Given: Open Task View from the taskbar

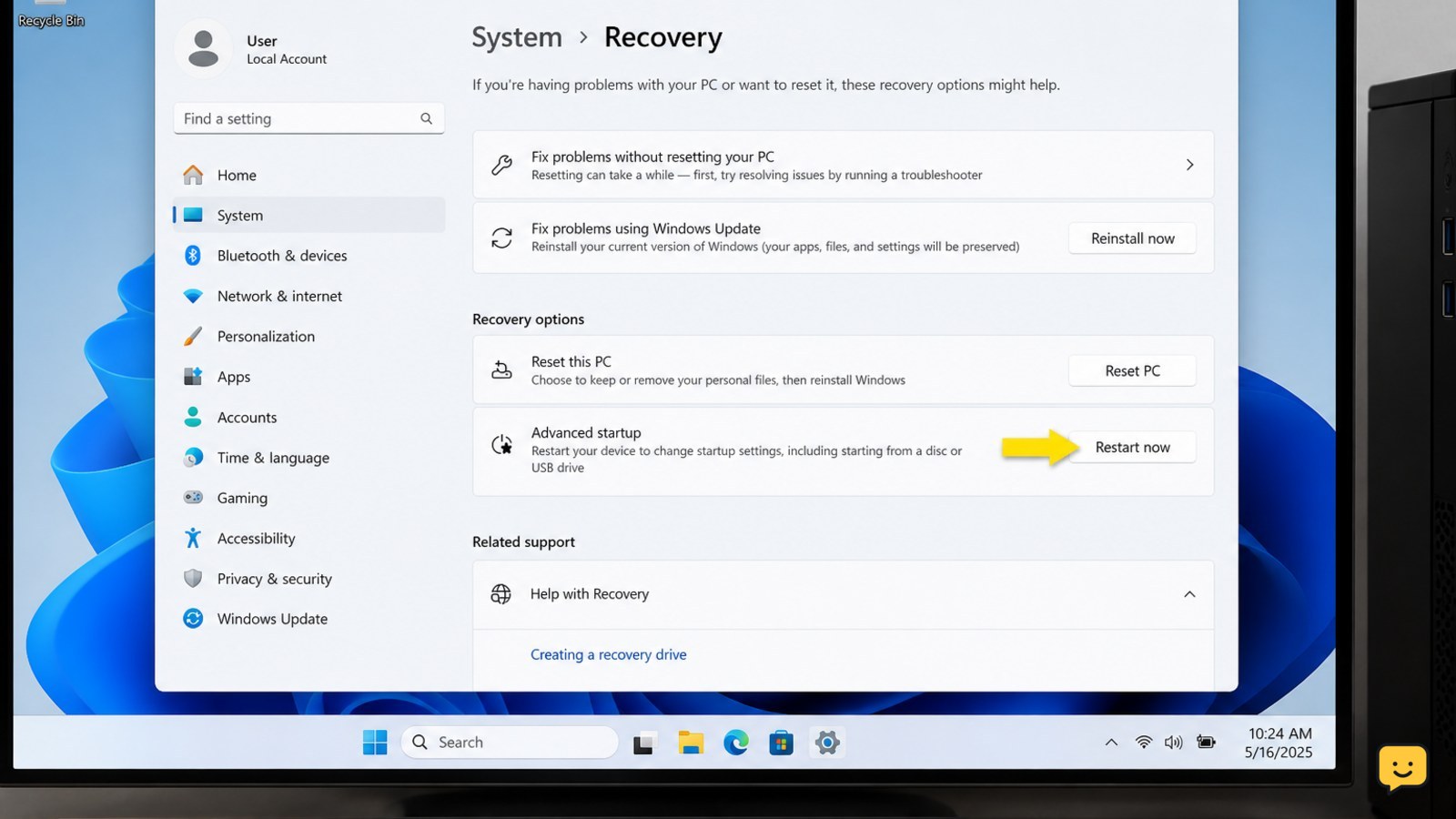Looking at the screenshot, I should click(x=644, y=743).
